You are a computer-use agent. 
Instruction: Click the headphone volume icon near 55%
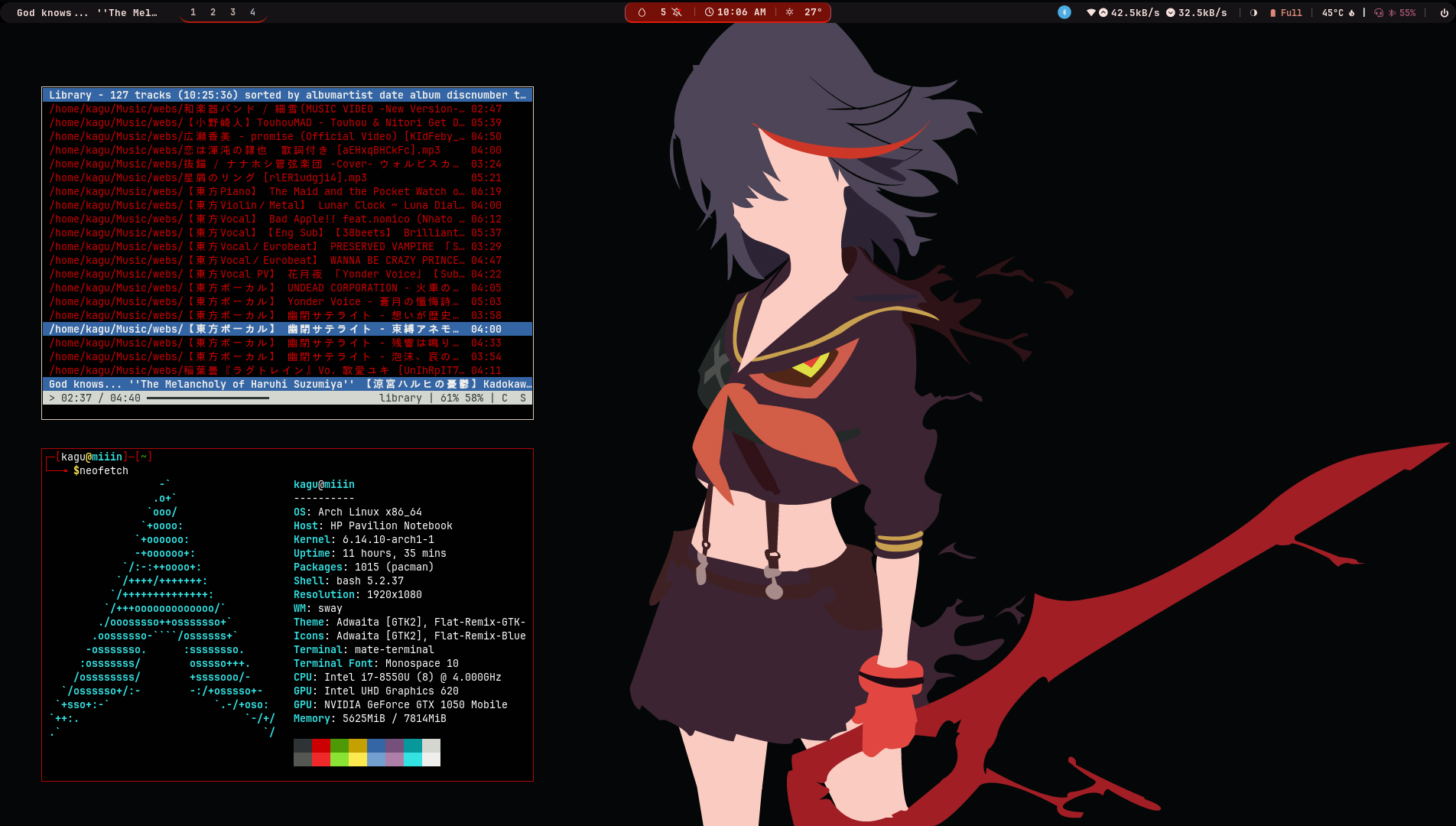(x=1379, y=12)
